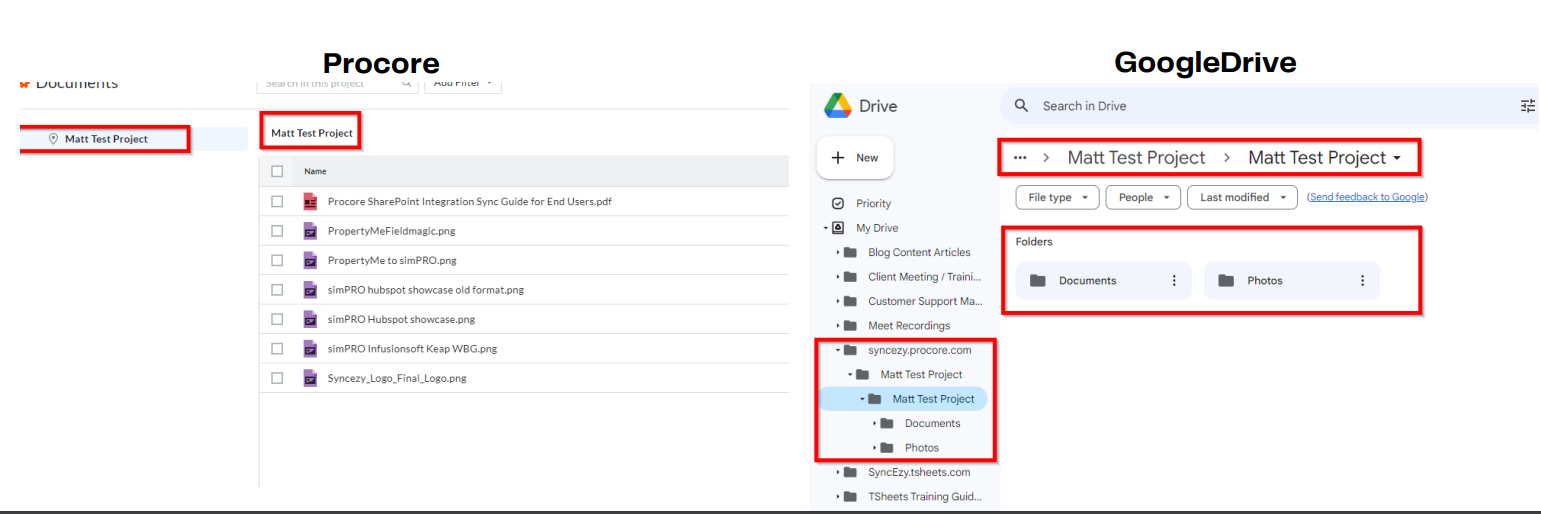Click Send feedback to Google link
Screen dimensions: 1541x514
coord(1367,197)
